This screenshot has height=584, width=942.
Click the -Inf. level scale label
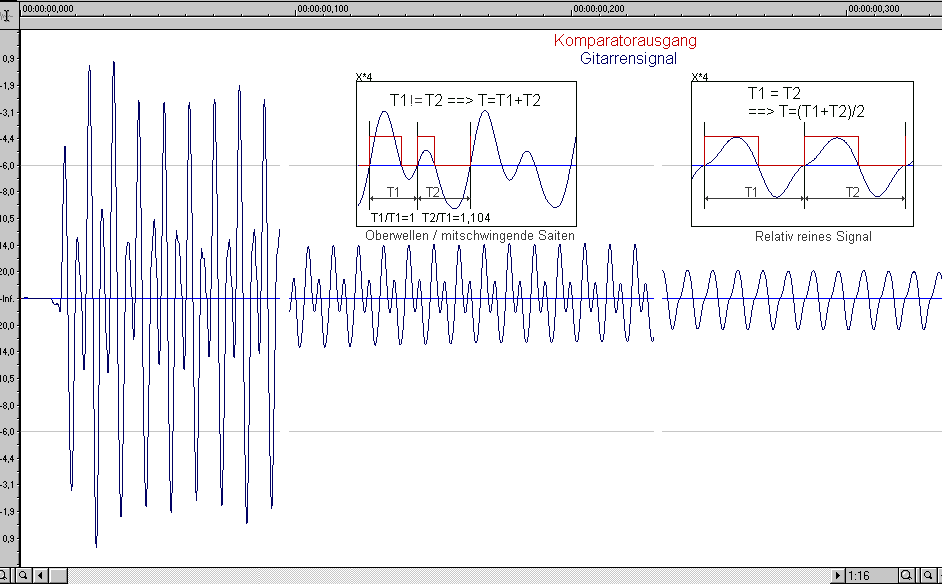8,298
